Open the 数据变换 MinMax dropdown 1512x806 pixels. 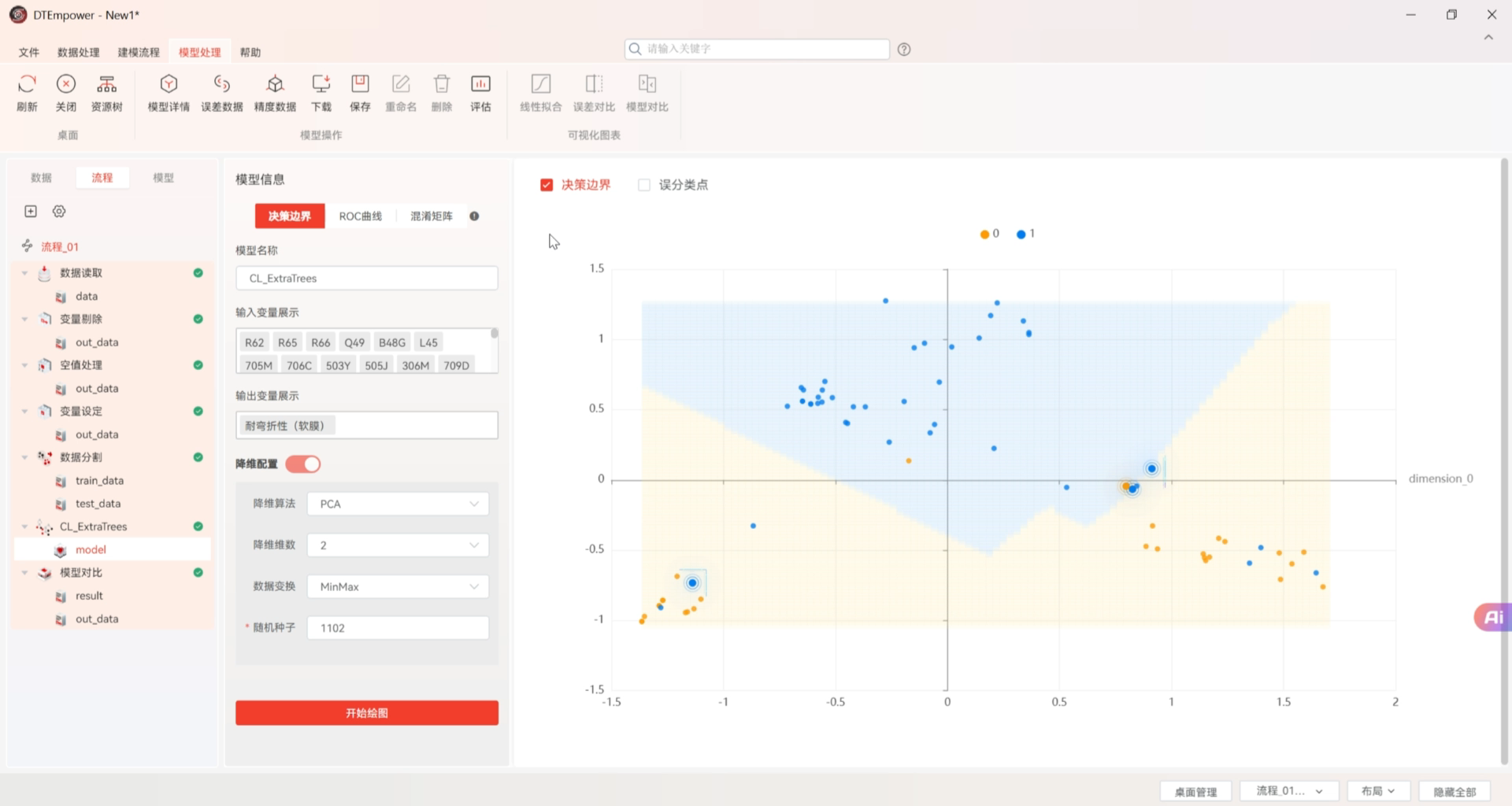pyautogui.click(x=398, y=586)
